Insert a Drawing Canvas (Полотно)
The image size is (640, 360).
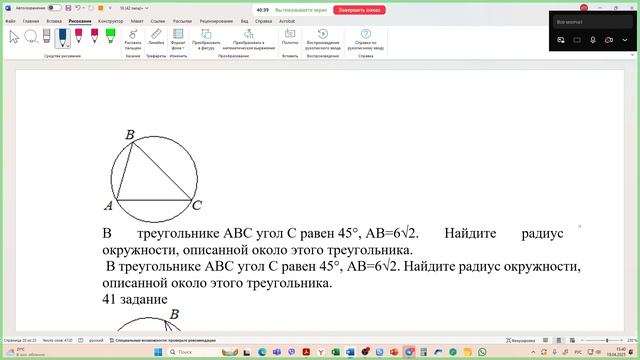(x=290, y=37)
